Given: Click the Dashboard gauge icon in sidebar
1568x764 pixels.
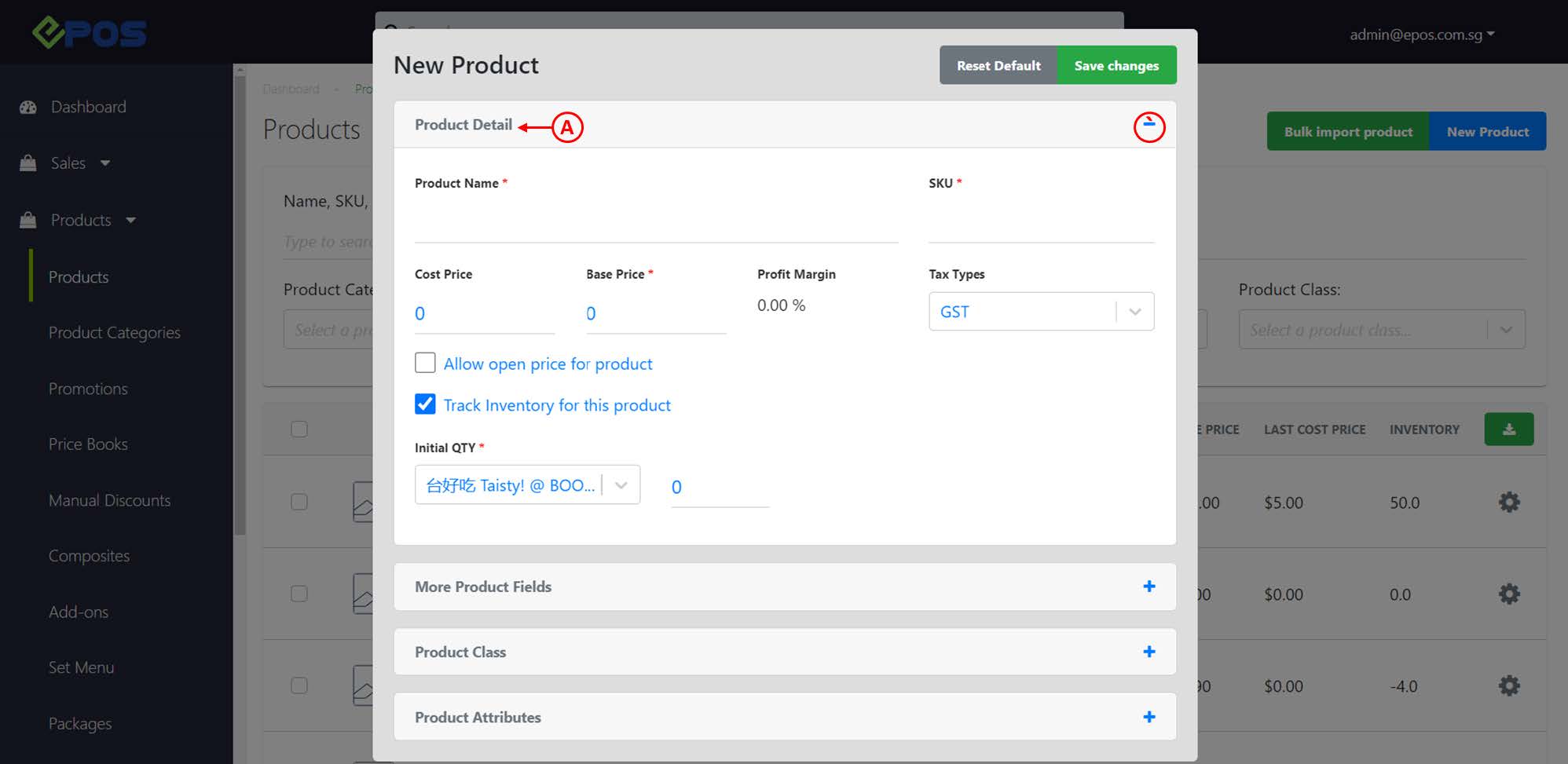Looking at the screenshot, I should point(28,107).
